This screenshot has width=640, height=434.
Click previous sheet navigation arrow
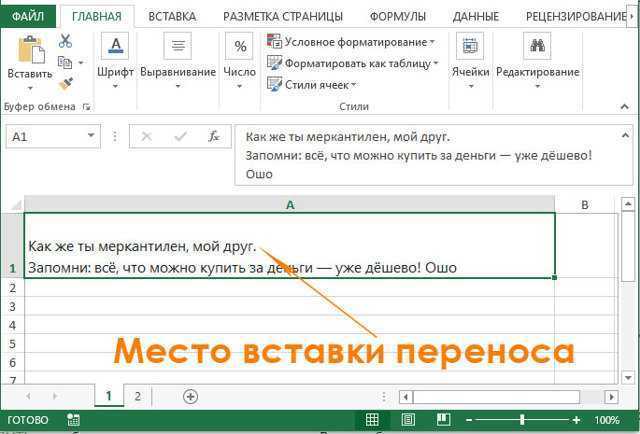pos(29,396)
